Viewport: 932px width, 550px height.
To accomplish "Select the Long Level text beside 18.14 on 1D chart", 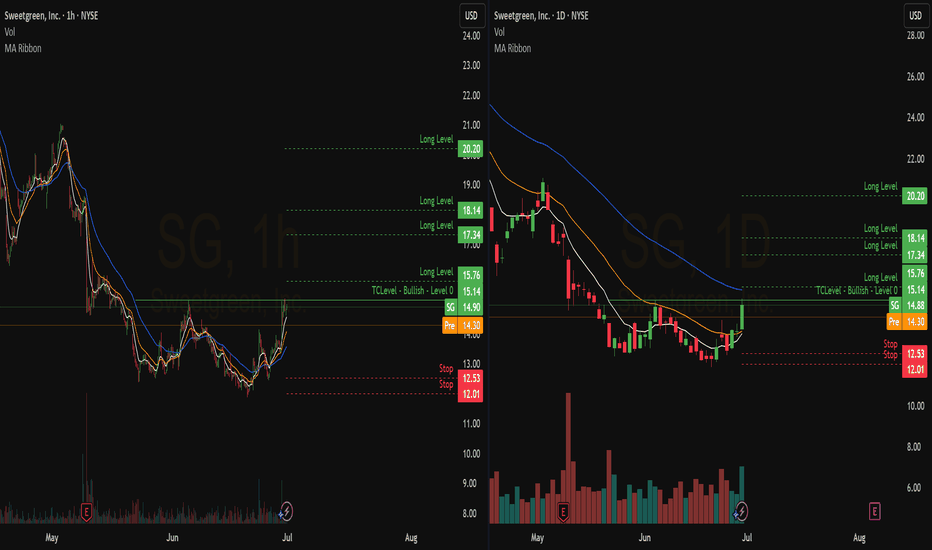I will pos(880,228).
